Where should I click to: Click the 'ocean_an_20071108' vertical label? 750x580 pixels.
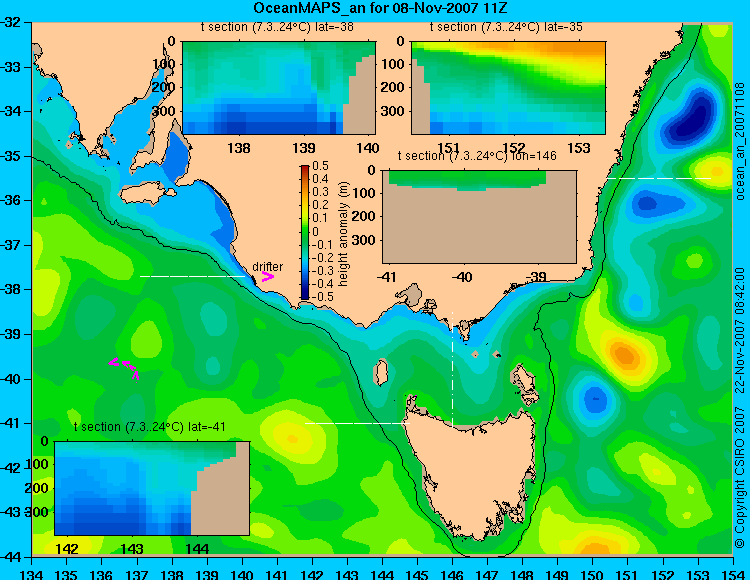coord(739,142)
